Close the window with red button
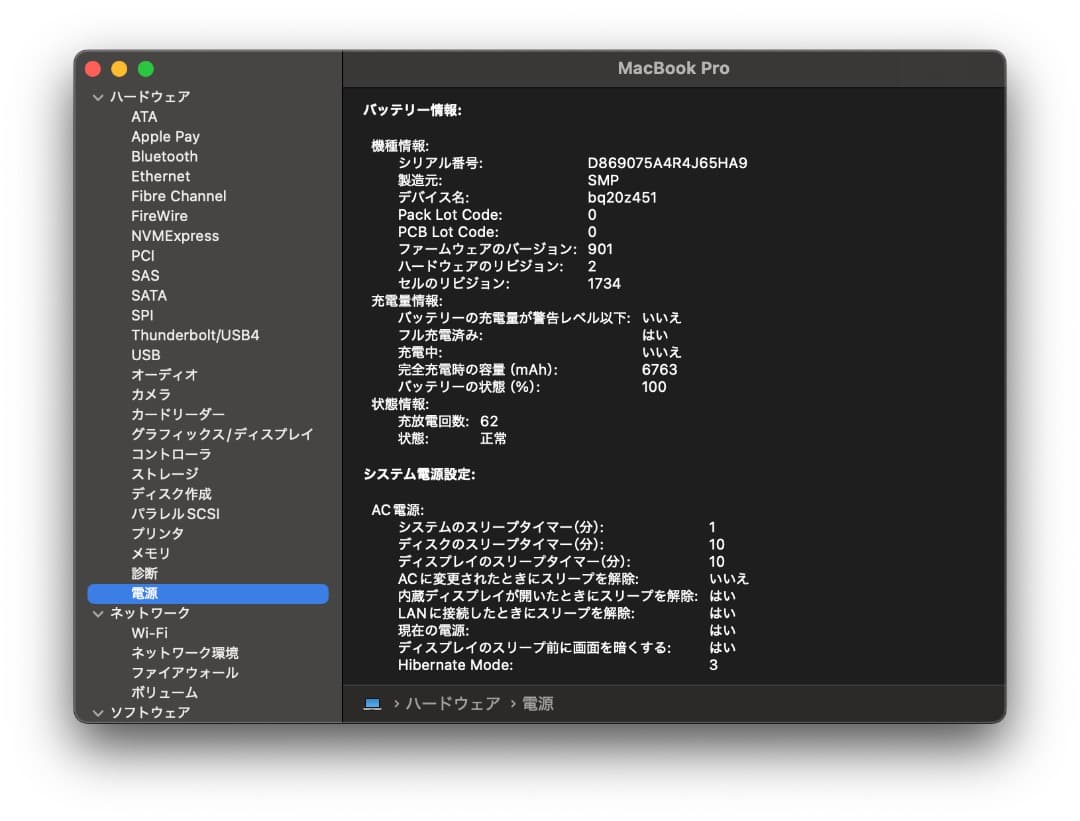The width and height of the screenshot is (1080, 821). [x=93, y=69]
